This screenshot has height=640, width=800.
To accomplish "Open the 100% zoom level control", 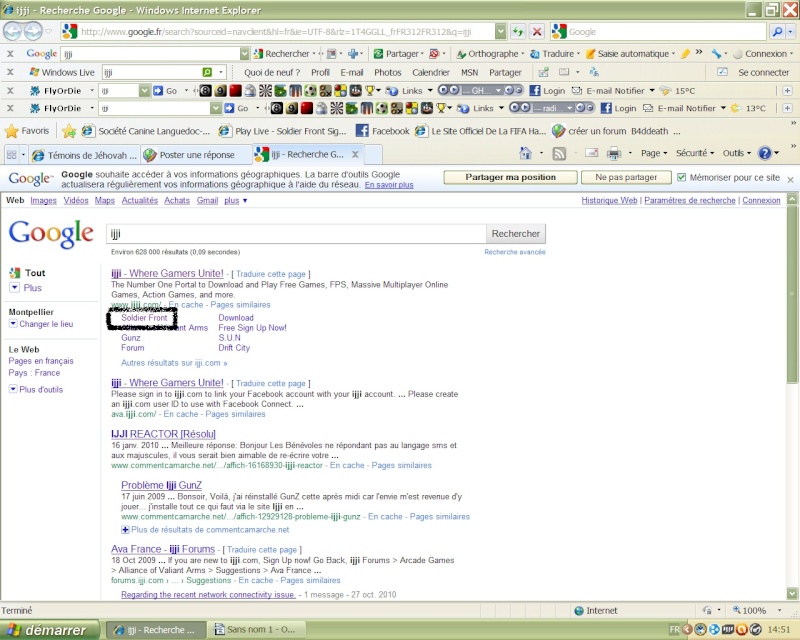I will (x=757, y=610).
